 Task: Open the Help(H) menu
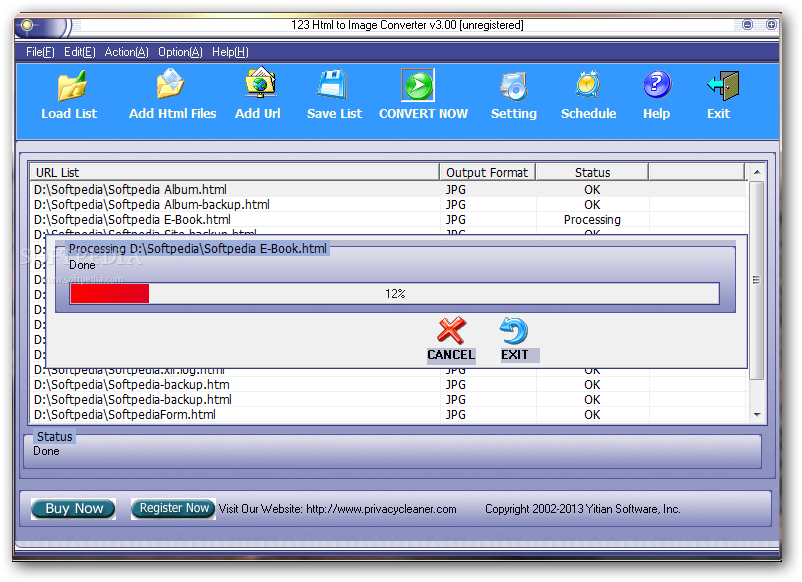point(230,52)
